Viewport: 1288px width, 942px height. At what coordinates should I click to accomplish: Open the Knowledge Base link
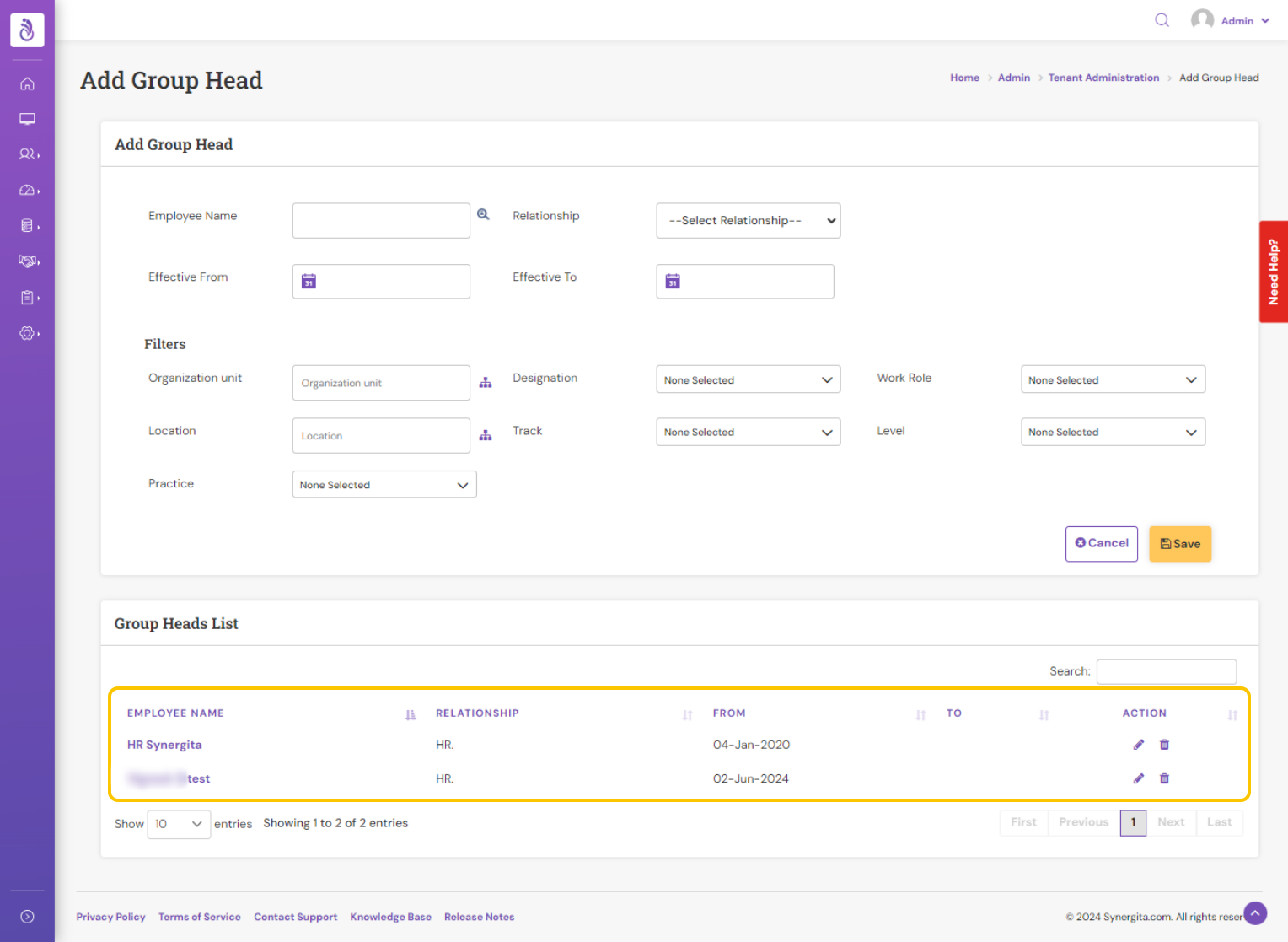coord(390,917)
